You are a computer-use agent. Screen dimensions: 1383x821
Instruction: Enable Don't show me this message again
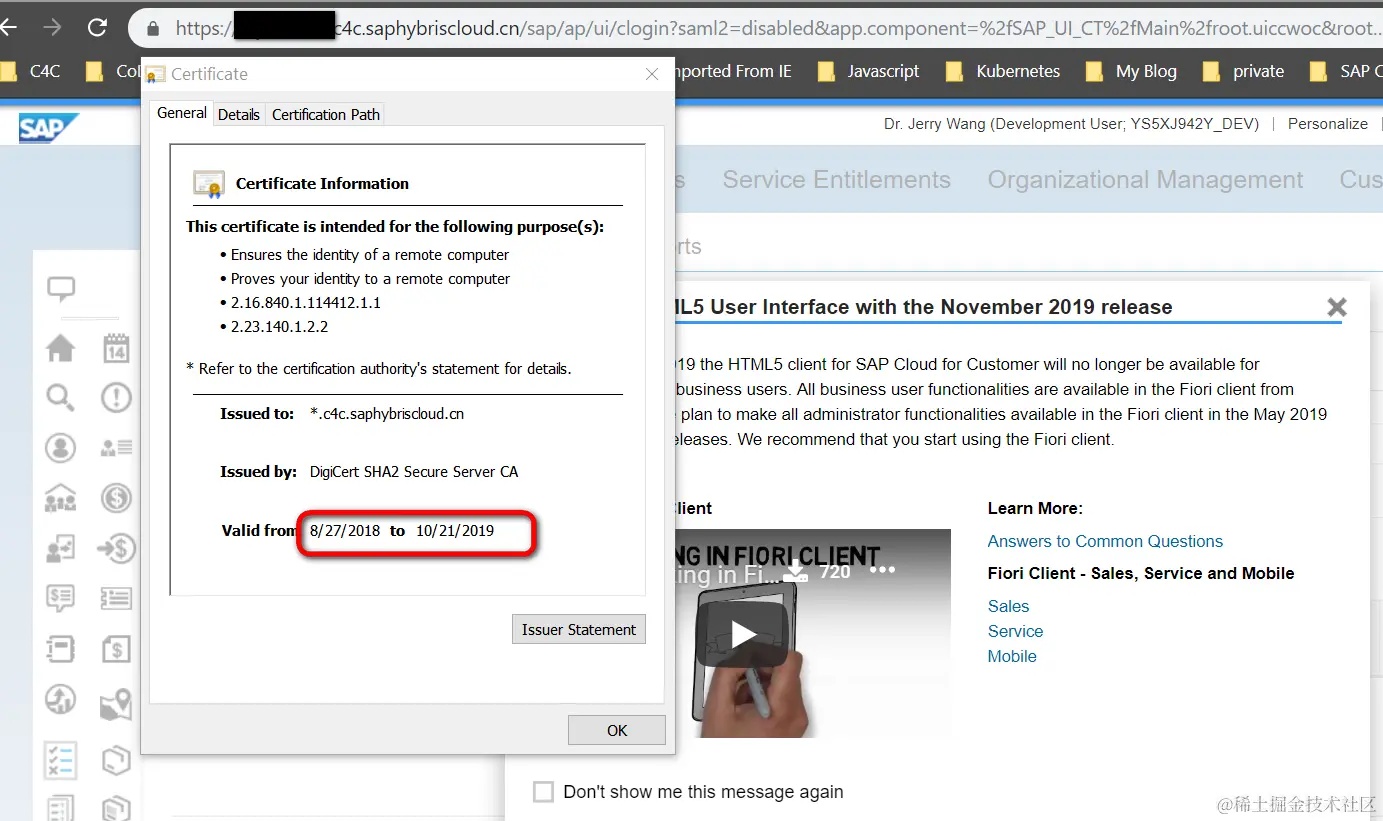pyautogui.click(x=542, y=791)
